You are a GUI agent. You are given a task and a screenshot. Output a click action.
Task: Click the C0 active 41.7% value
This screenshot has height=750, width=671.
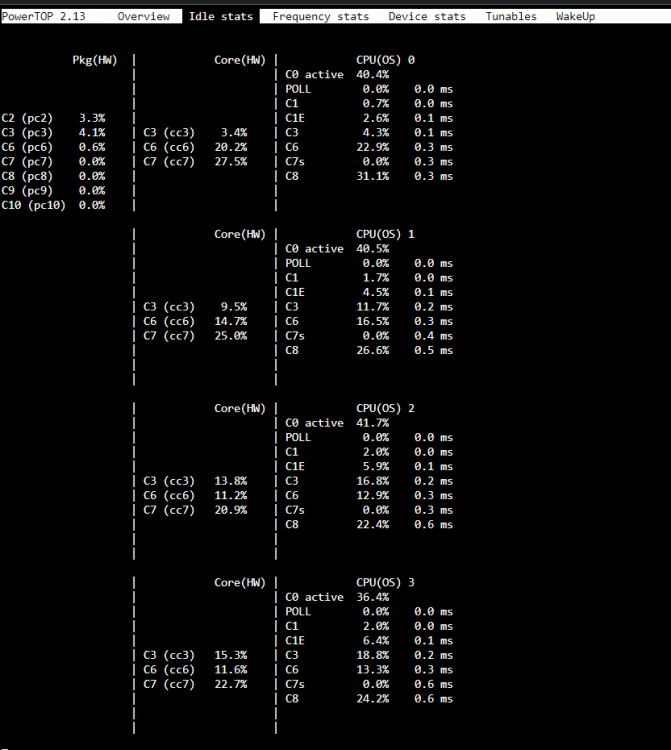click(x=373, y=423)
